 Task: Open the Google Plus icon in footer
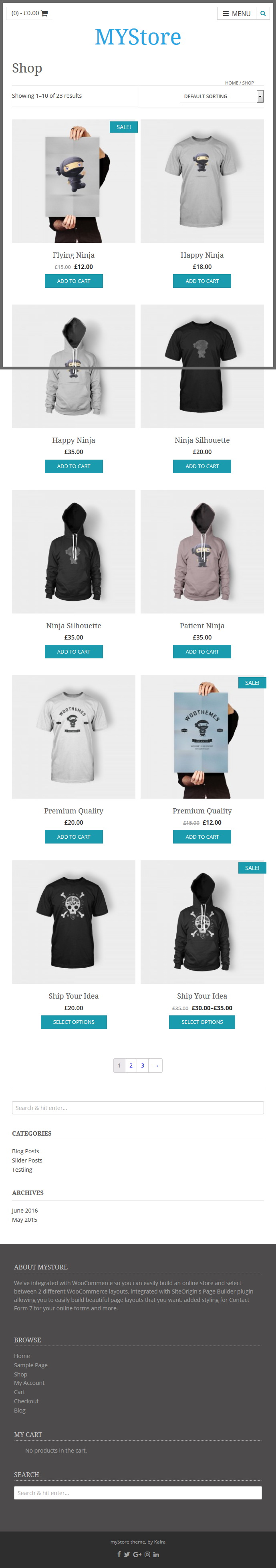tap(137, 1554)
